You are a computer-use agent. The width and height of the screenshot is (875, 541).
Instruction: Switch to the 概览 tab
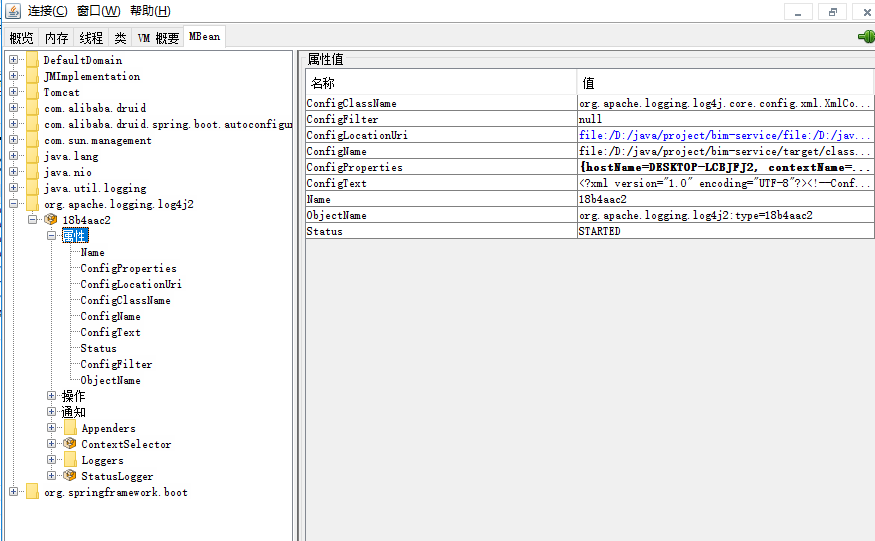click(22, 37)
